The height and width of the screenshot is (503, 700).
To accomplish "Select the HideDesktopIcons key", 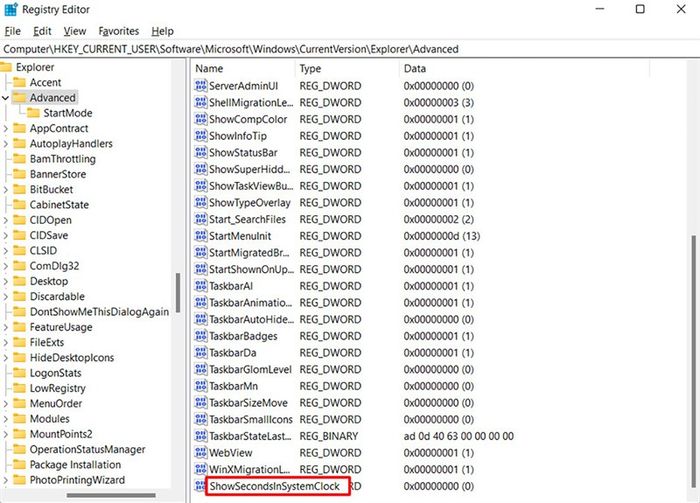I will click(x=71, y=358).
